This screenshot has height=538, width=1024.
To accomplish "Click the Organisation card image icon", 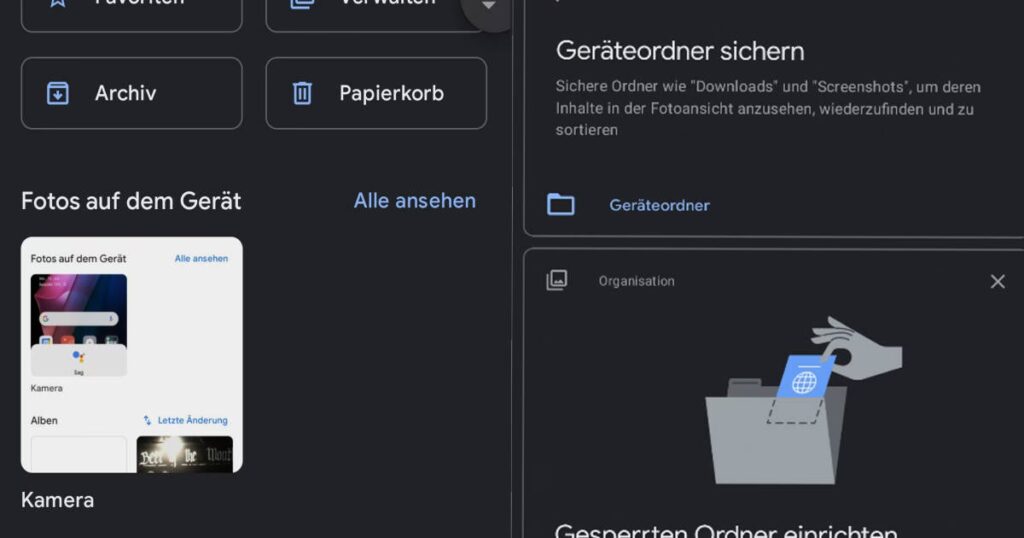I will click(557, 281).
